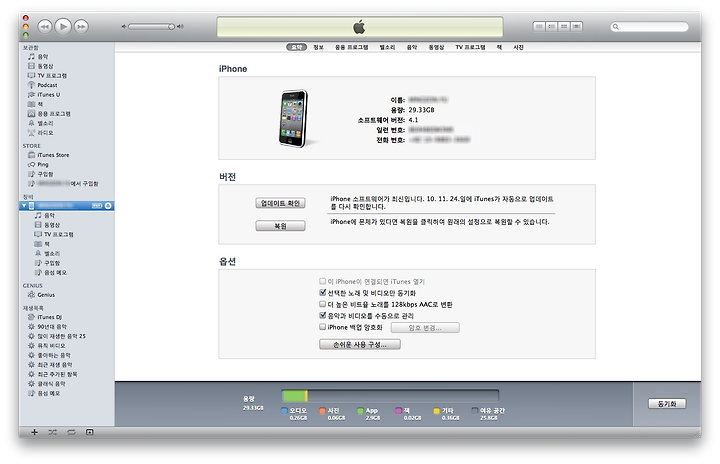This screenshot has height=464, width=720.
Task: Open 라디오 in the sidebar
Action: (x=40, y=133)
